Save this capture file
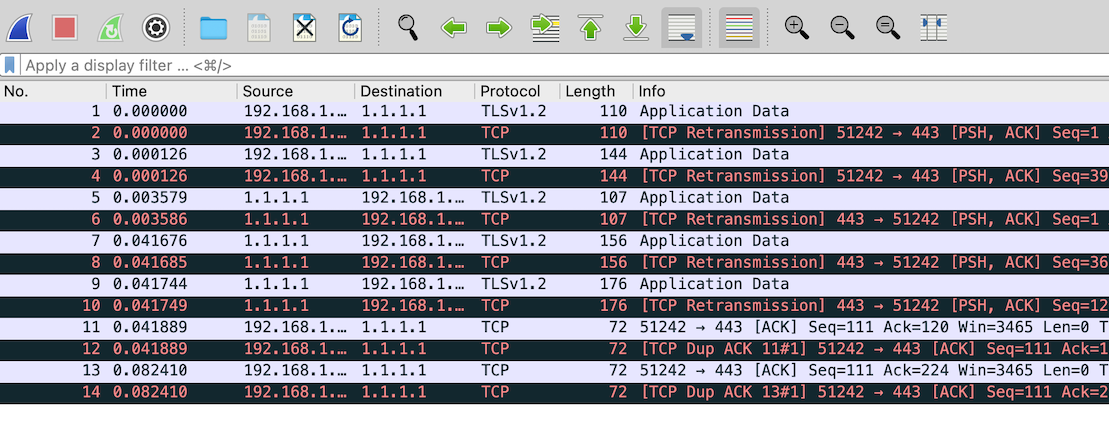 point(259,28)
